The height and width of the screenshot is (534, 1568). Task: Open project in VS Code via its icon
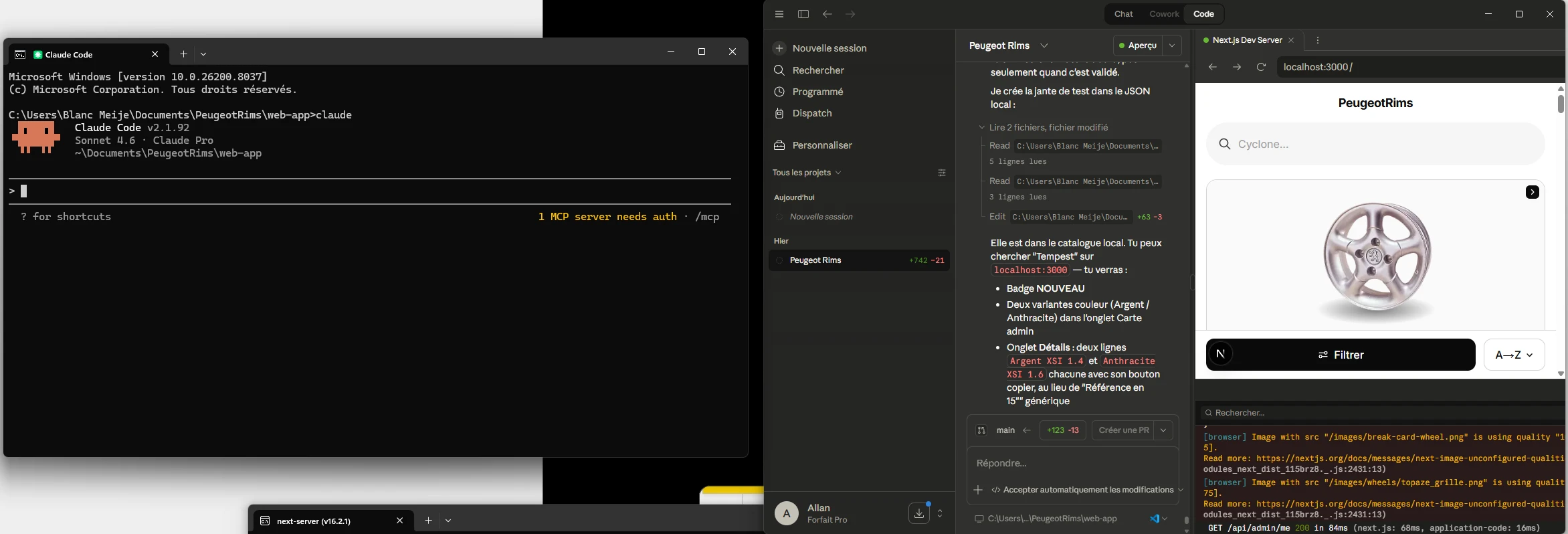point(1154,519)
